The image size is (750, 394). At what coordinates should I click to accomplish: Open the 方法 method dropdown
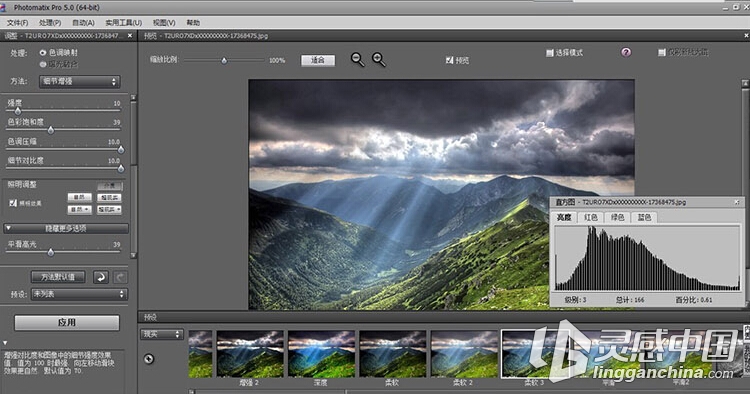point(79,81)
